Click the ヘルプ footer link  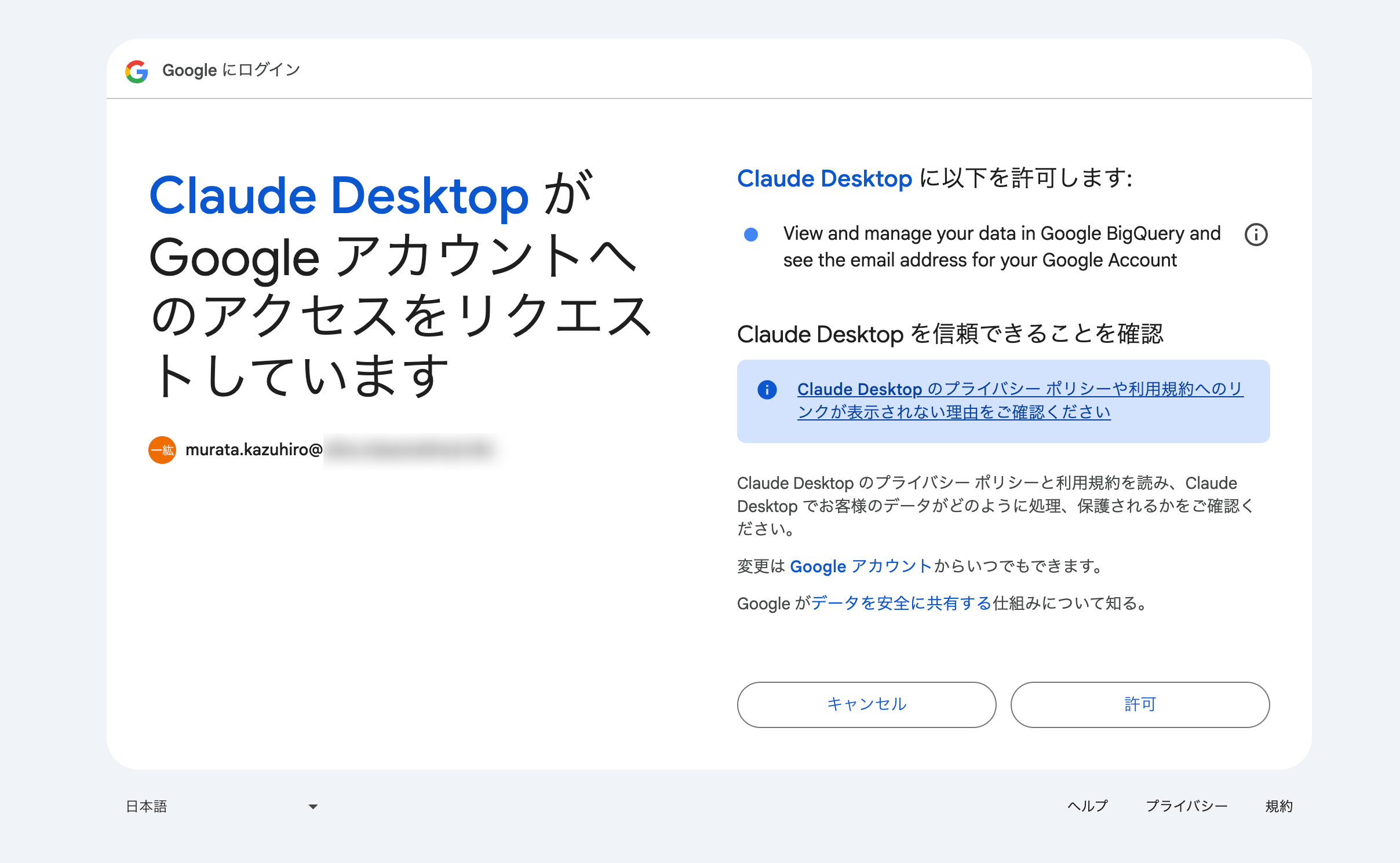[1087, 806]
